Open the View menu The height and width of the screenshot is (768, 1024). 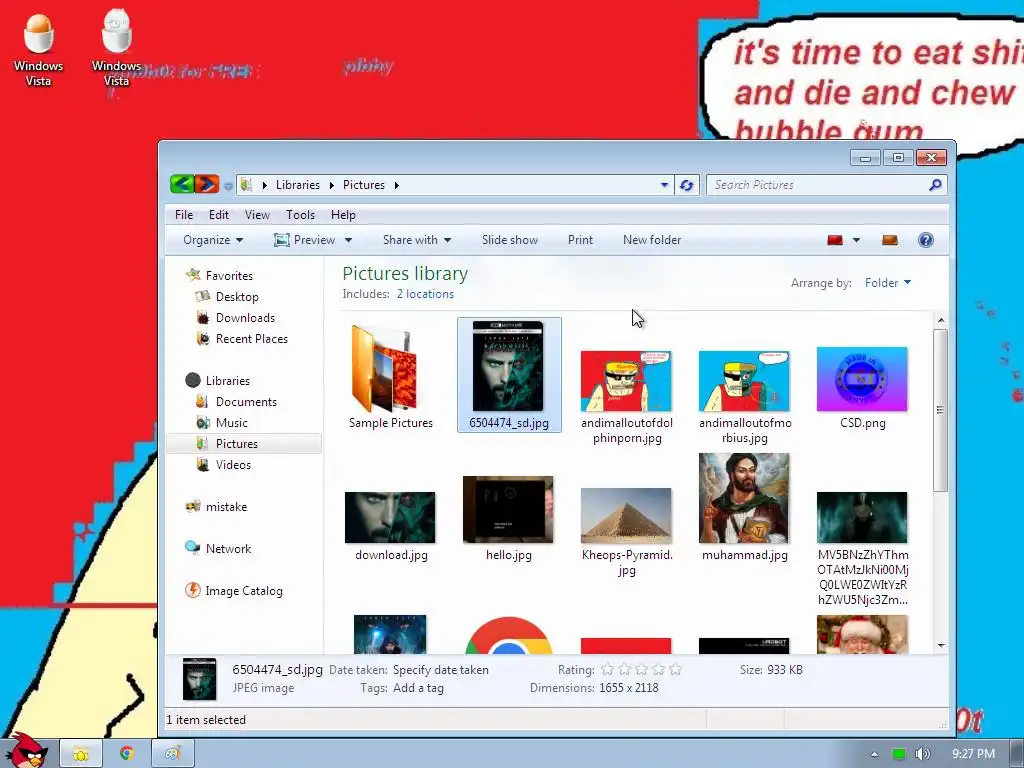tap(257, 215)
